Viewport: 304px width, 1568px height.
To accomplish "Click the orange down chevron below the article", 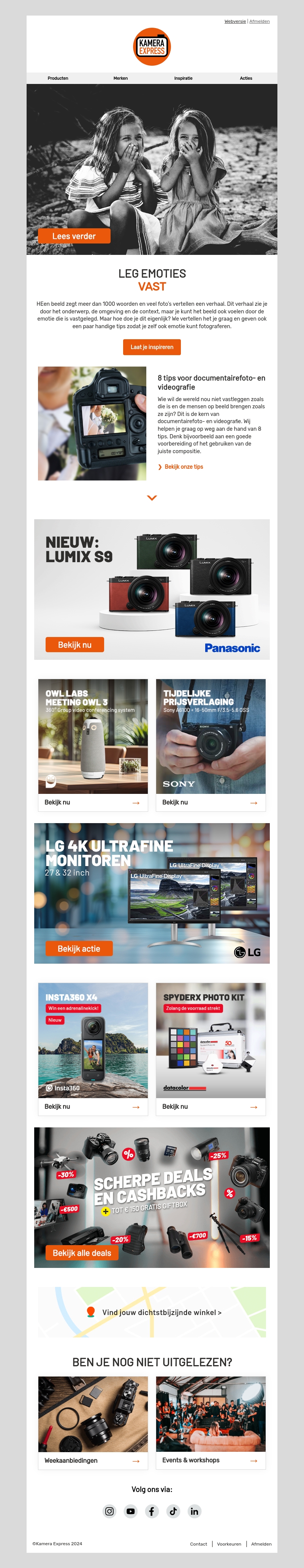I will click(x=152, y=498).
